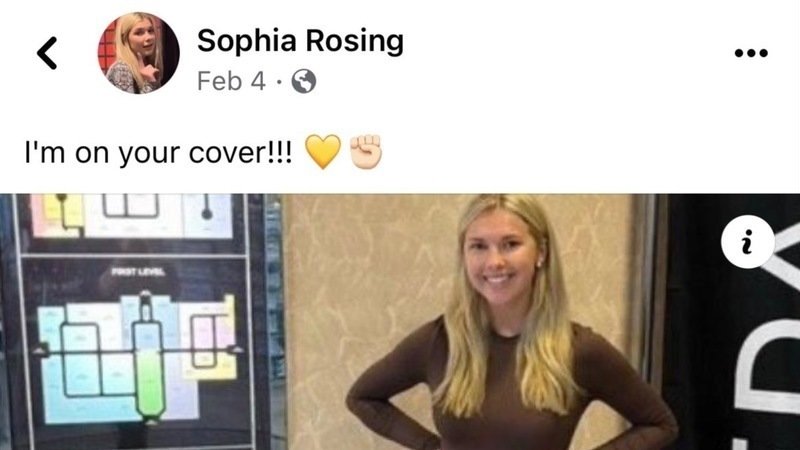Tap the info icon on the photo
Screen dimensions: 800x450
pos(747,242)
